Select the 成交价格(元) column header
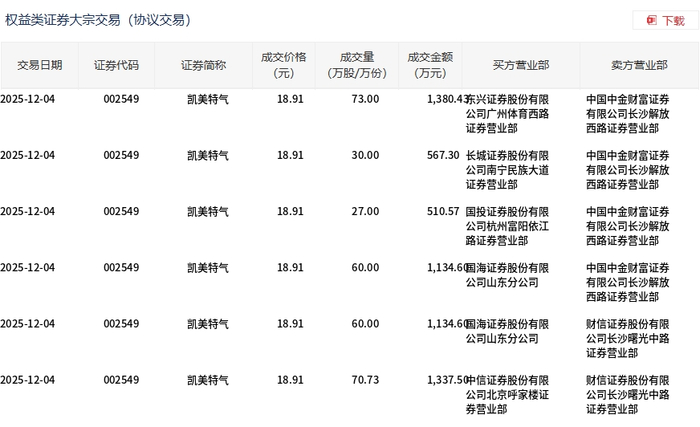This screenshot has width=700, height=427. (284, 65)
